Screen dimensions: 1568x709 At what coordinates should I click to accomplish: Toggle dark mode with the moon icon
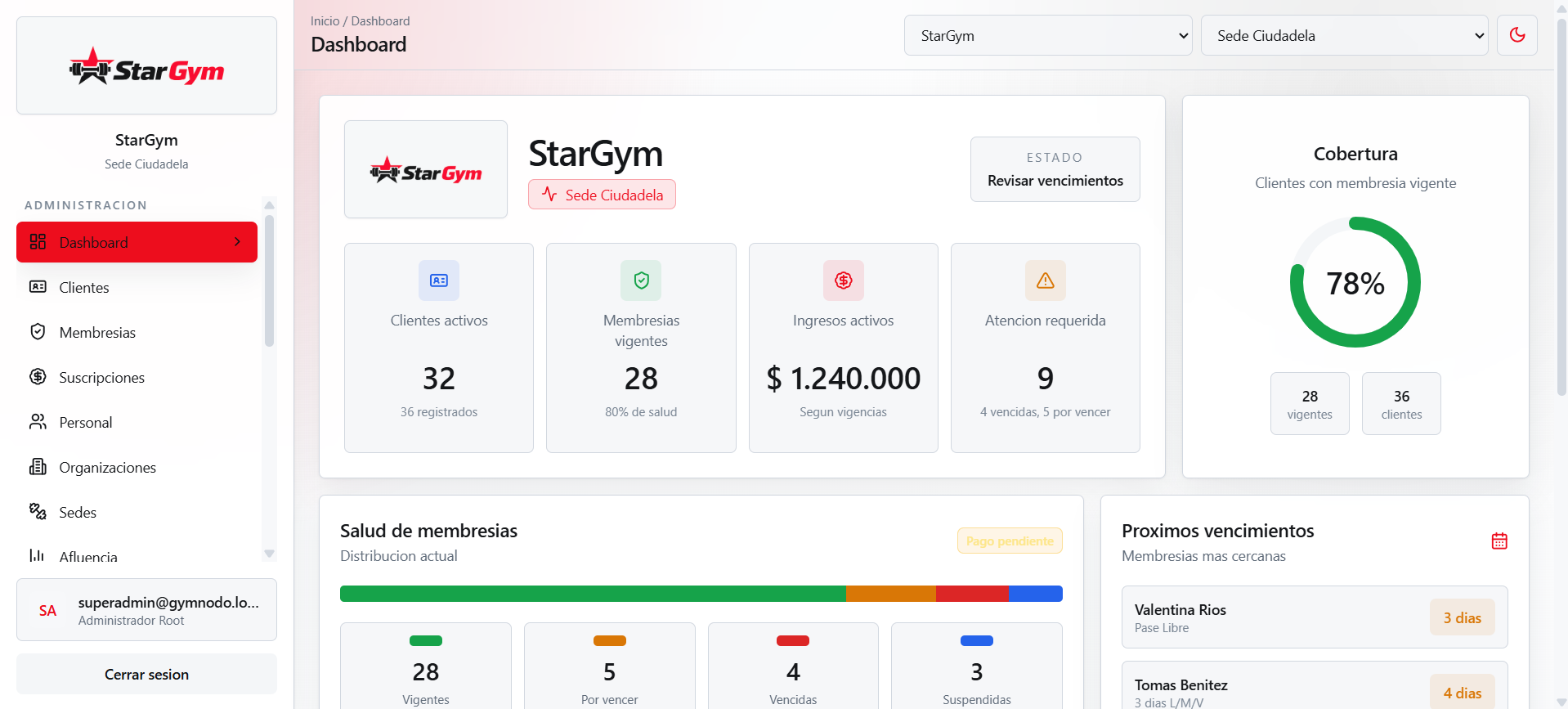coord(1517,35)
